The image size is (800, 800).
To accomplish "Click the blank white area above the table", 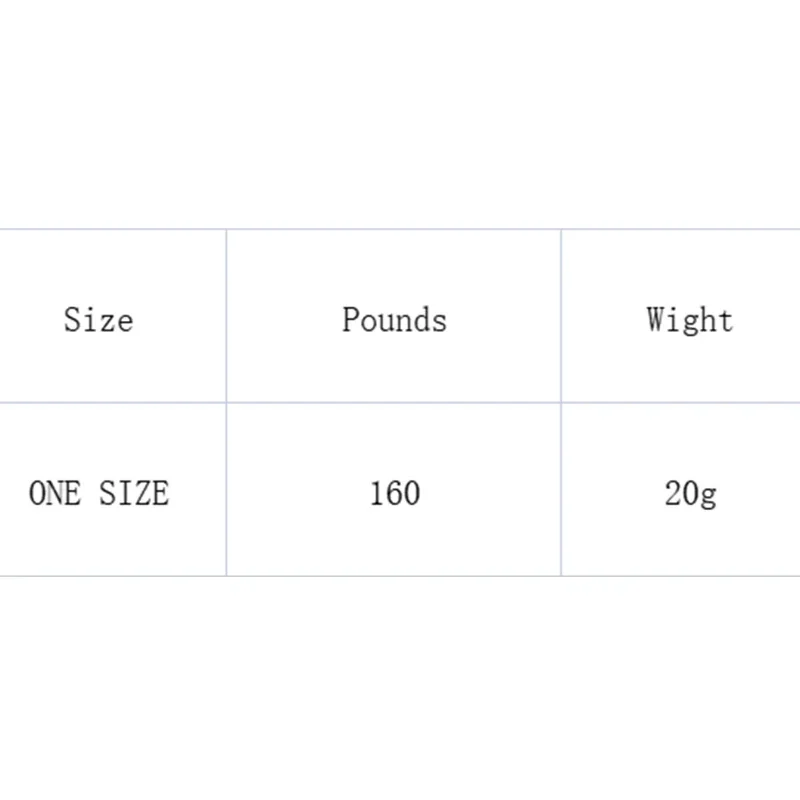I will click(400, 110).
